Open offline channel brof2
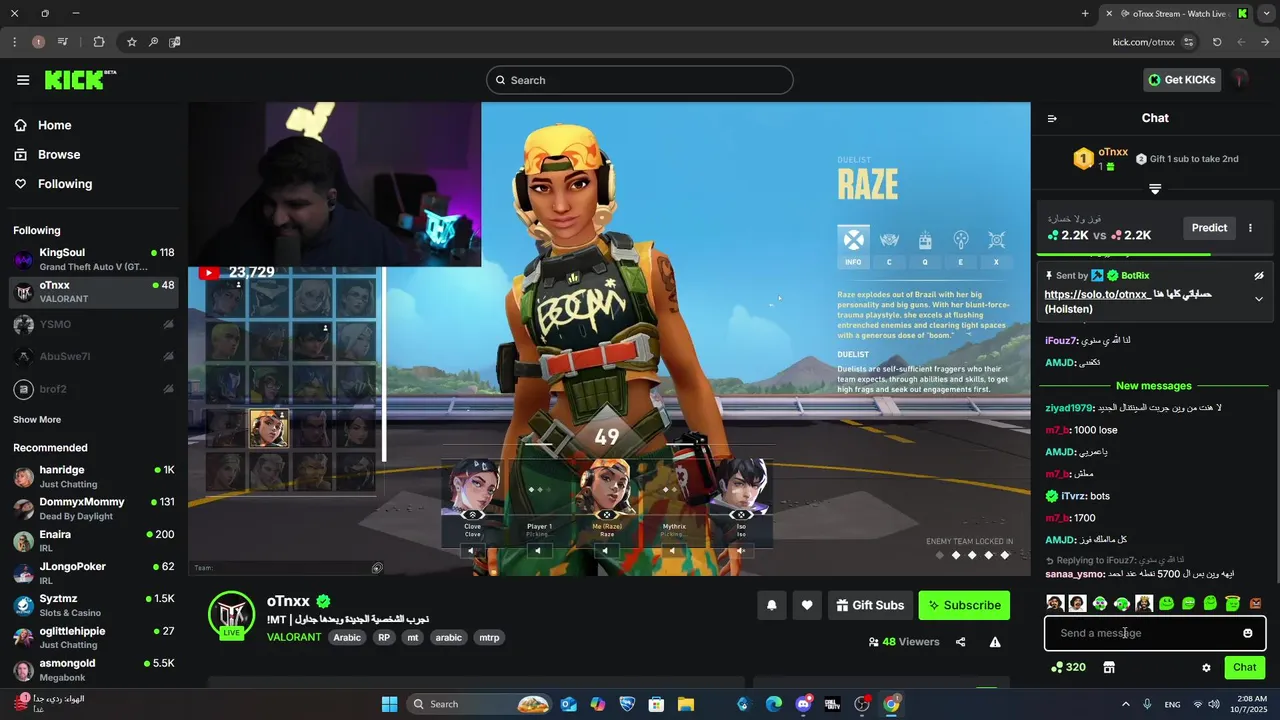The width and height of the screenshot is (1280, 720). 94,388
